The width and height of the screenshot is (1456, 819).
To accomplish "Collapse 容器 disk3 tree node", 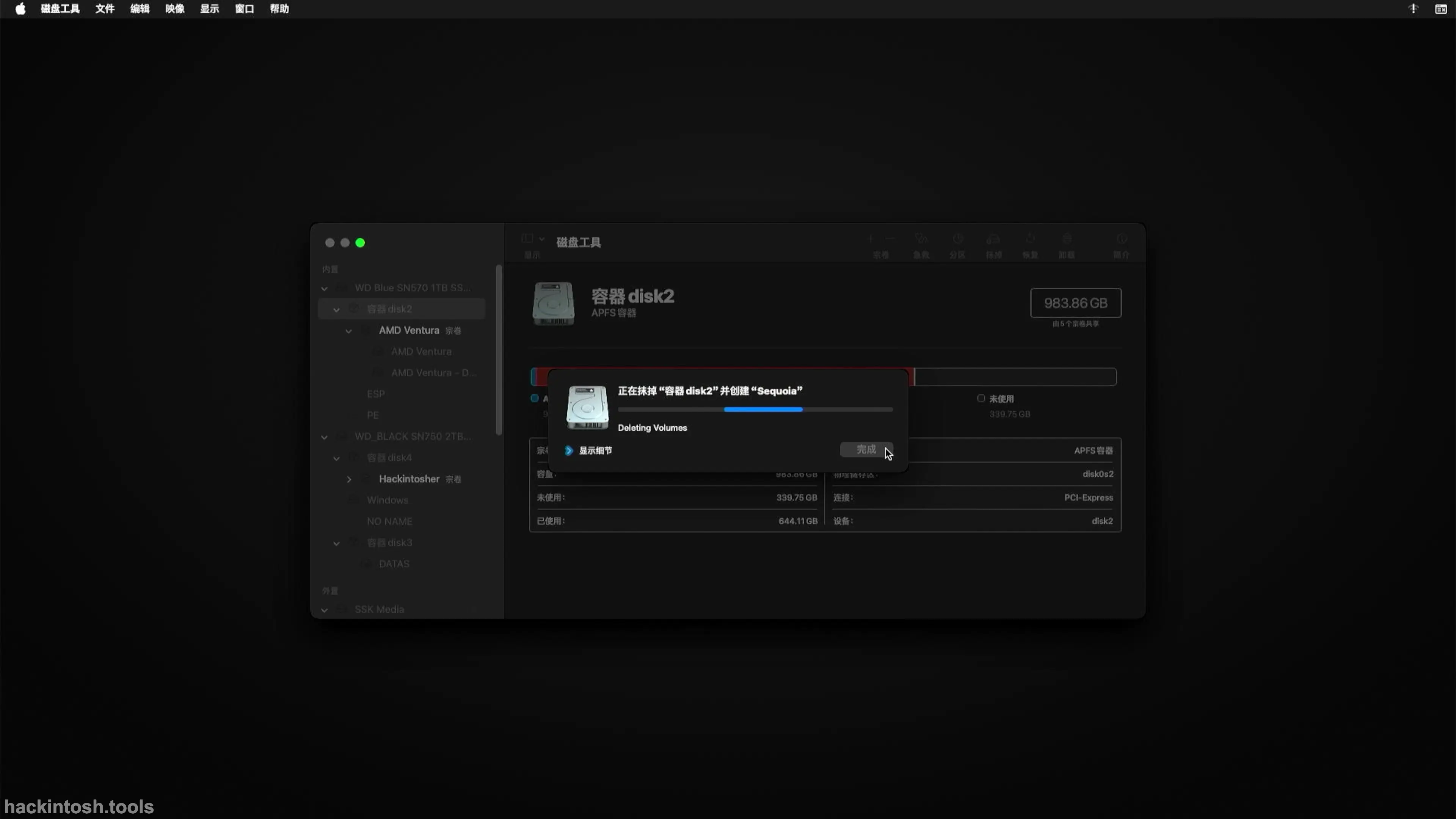I will 336,543.
